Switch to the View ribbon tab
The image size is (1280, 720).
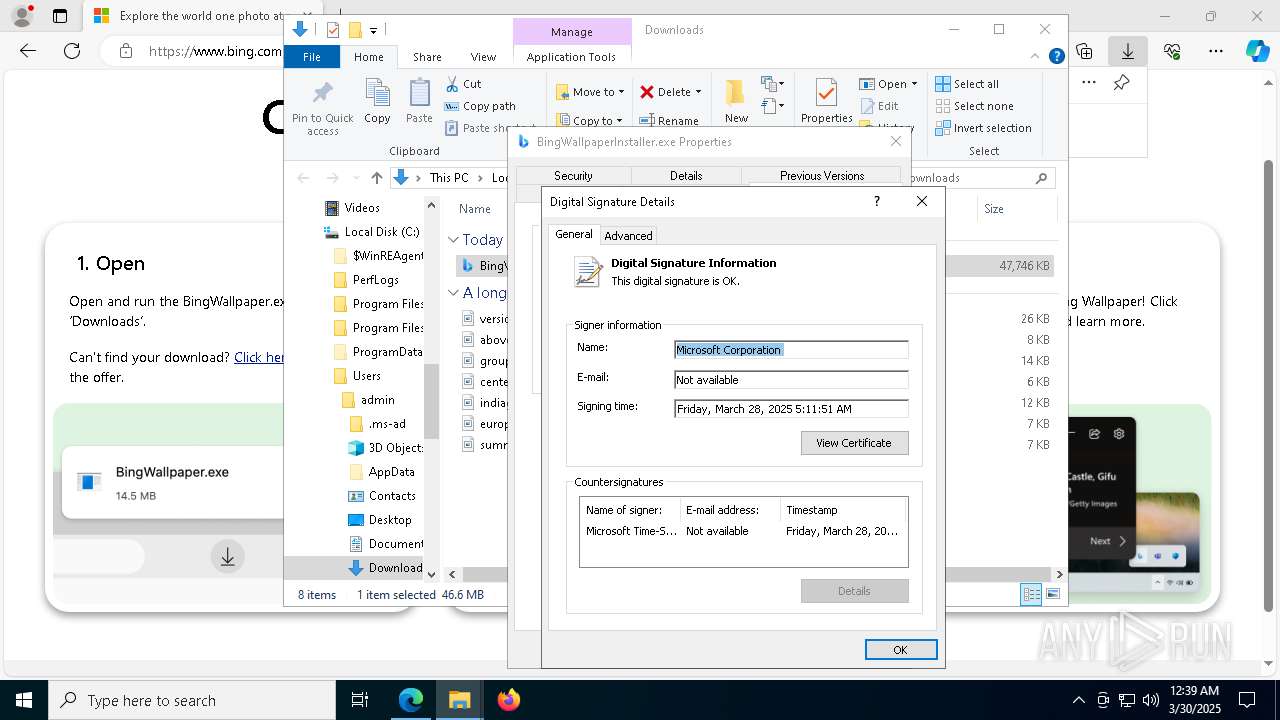click(x=483, y=57)
